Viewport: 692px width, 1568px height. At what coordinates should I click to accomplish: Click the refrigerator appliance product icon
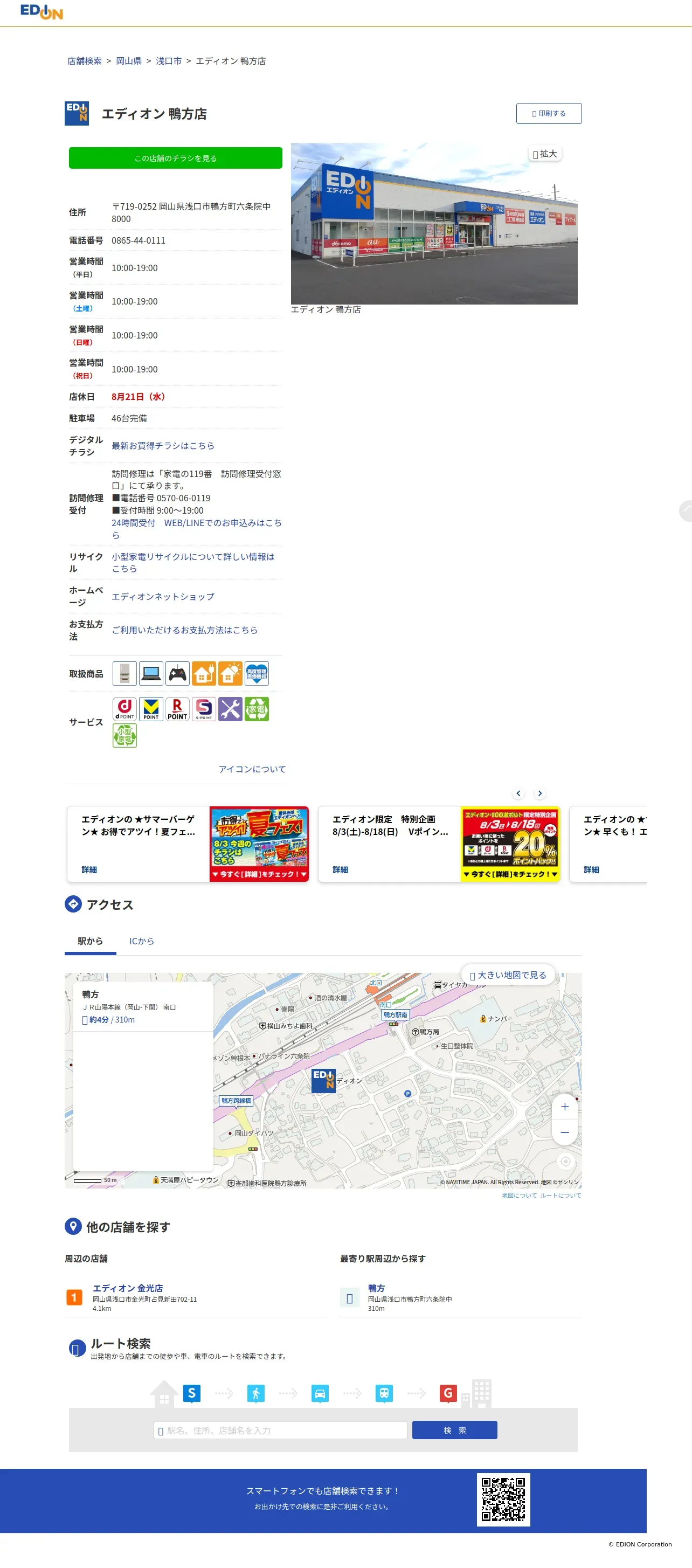click(x=125, y=673)
